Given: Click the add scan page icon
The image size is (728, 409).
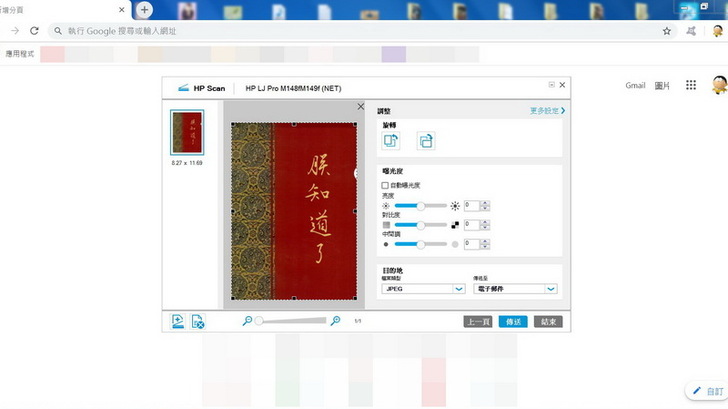Looking at the screenshot, I should tap(177, 321).
